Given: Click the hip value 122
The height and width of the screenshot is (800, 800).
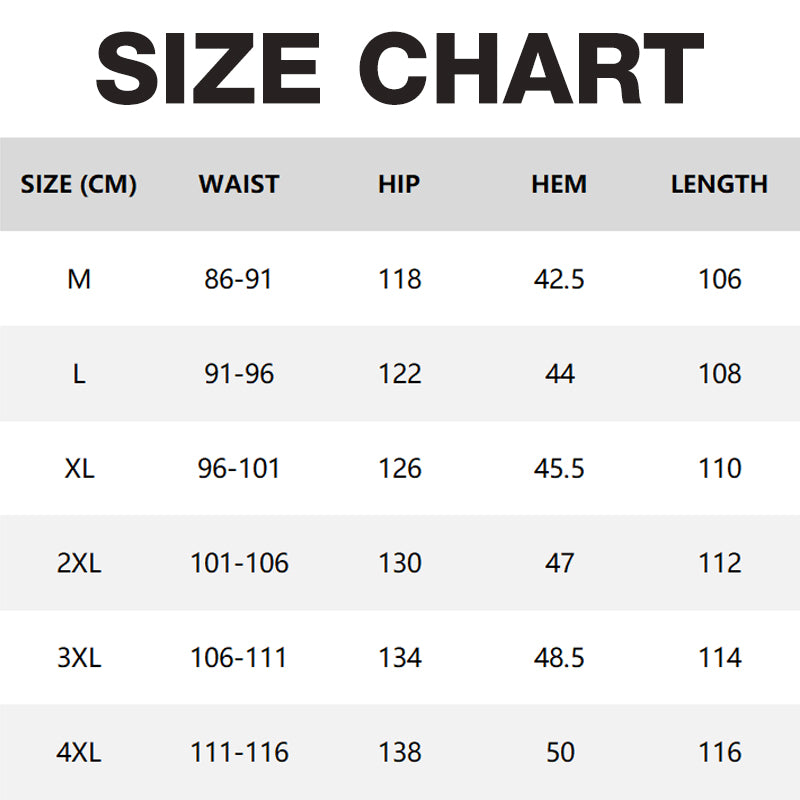Looking at the screenshot, I should pos(399,374).
